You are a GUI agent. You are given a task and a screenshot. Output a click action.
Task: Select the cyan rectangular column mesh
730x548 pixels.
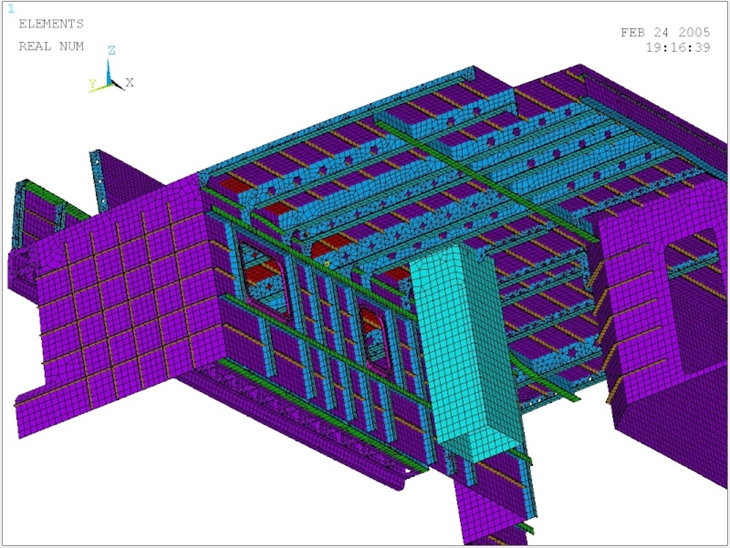point(466,354)
